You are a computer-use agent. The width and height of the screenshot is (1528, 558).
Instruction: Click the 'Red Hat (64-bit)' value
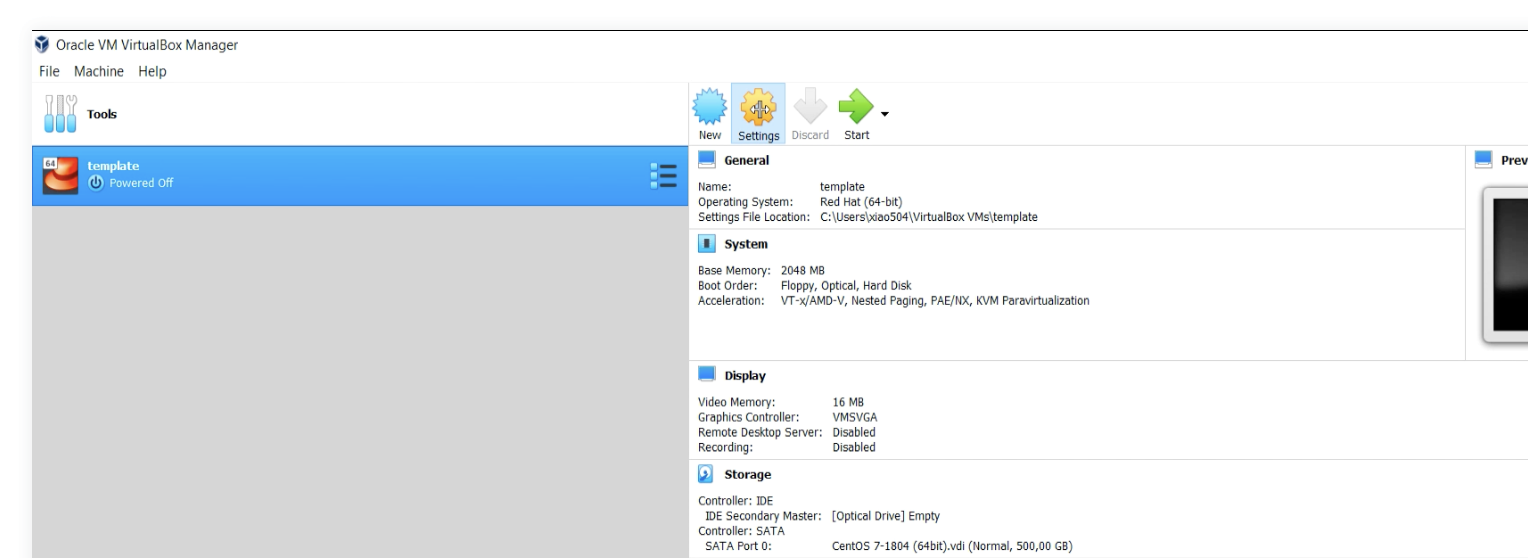861,201
